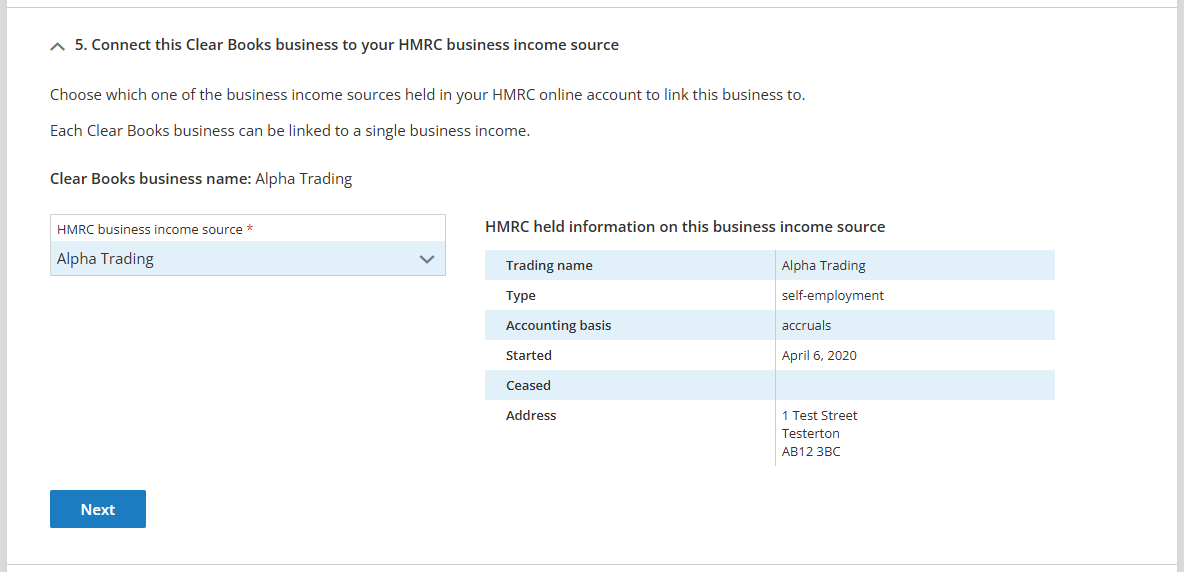Click the 'Trading name' table row label
This screenshot has height=572, width=1184.
549,266
